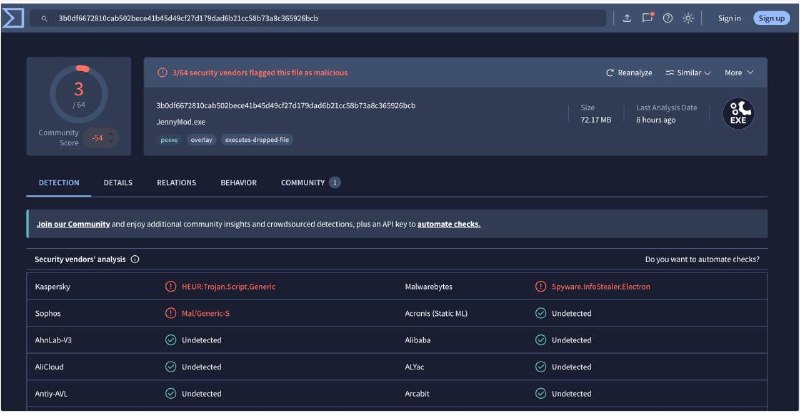
Task: Click the file hash in the summary panel
Action: pos(286,106)
